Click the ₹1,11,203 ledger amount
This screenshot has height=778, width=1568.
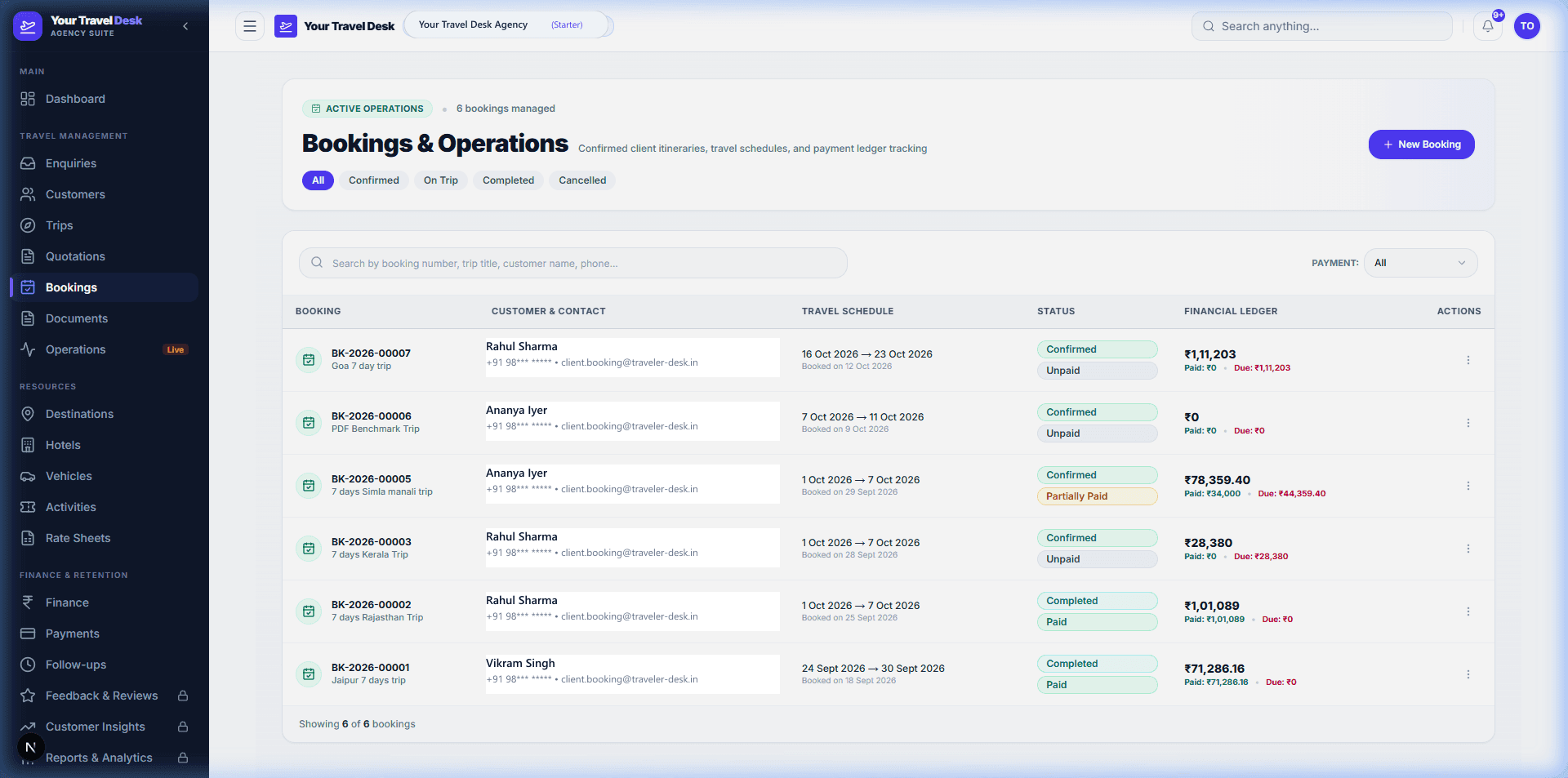coord(1210,354)
